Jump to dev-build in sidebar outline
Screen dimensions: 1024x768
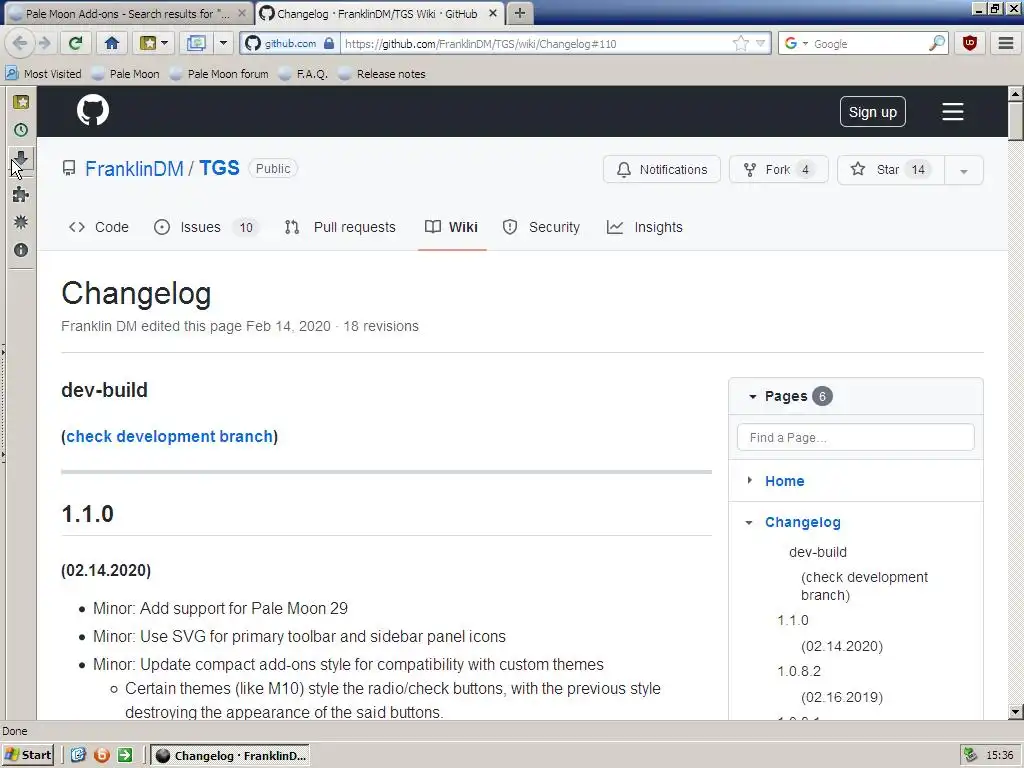click(818, 552)
